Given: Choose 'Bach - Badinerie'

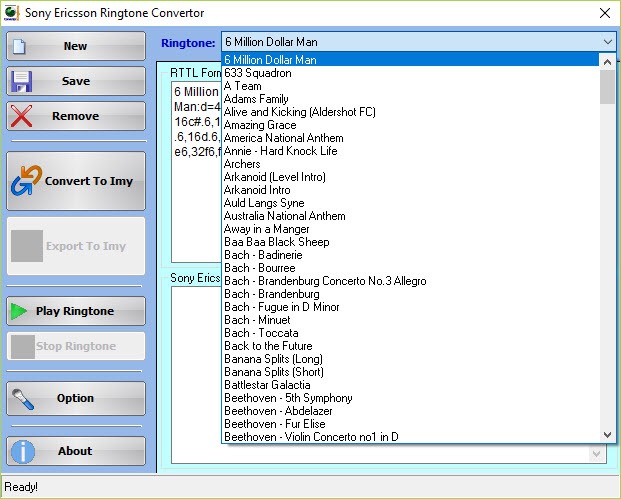Looking at the screenshot, I should click(x=410, y=255).
